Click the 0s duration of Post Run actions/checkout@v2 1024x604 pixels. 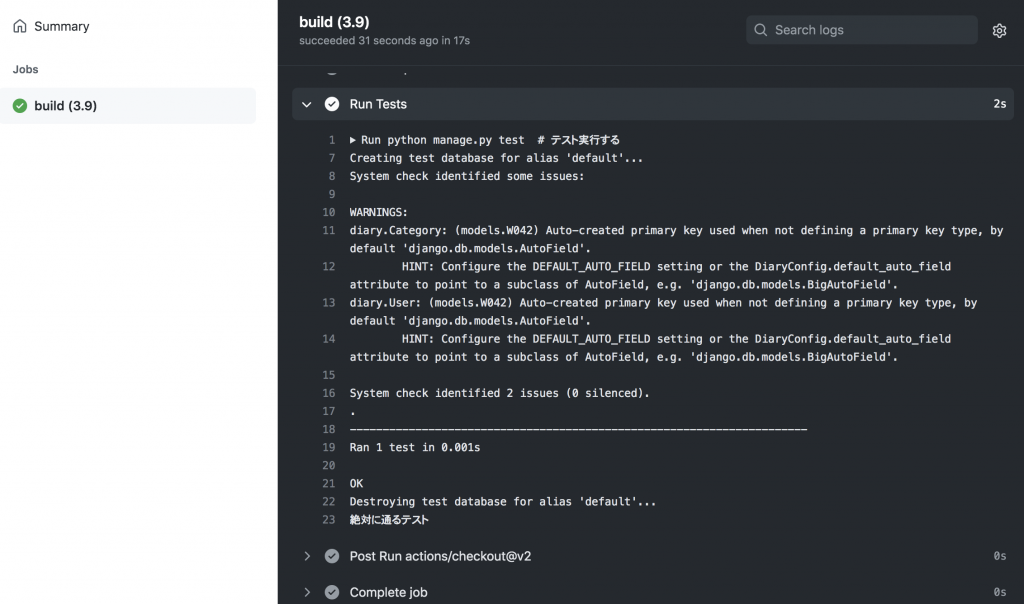point(999,556)
